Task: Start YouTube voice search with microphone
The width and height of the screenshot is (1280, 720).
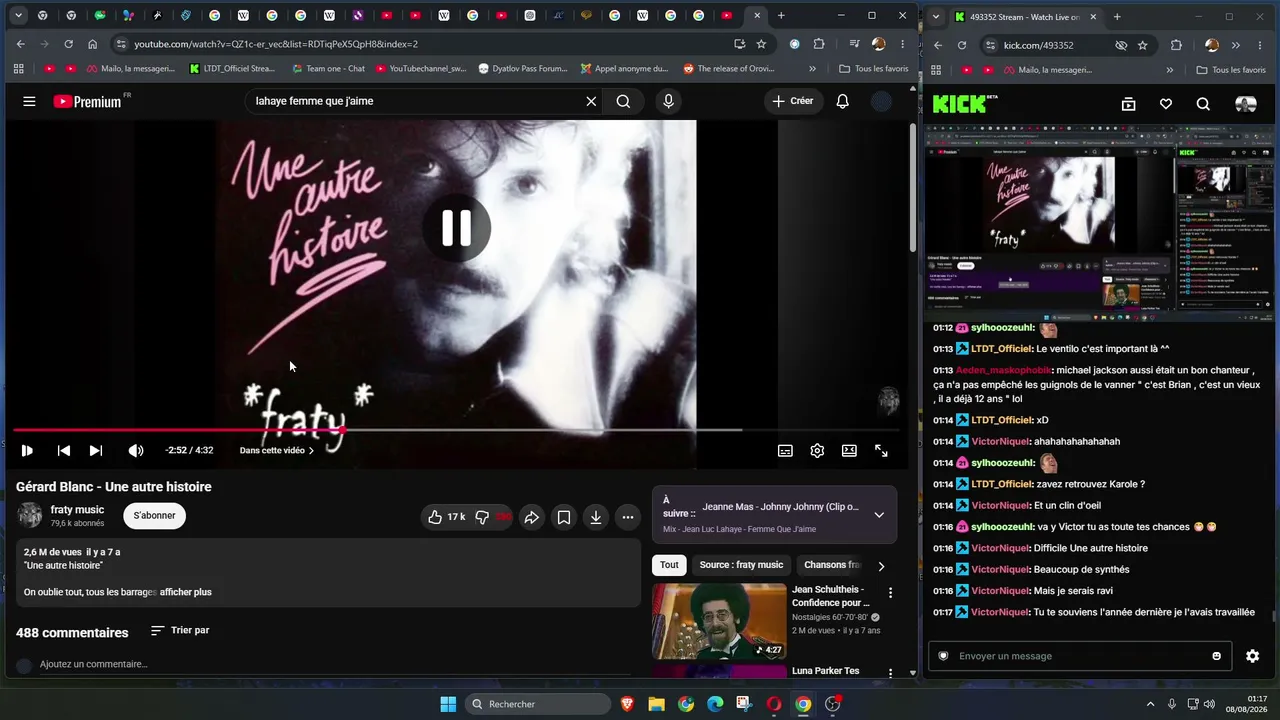Action: [x=668, y=101]
